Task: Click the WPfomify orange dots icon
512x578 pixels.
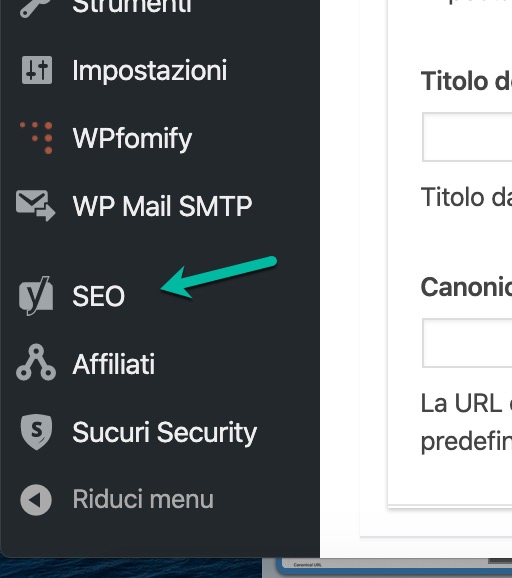Action: 36,137
